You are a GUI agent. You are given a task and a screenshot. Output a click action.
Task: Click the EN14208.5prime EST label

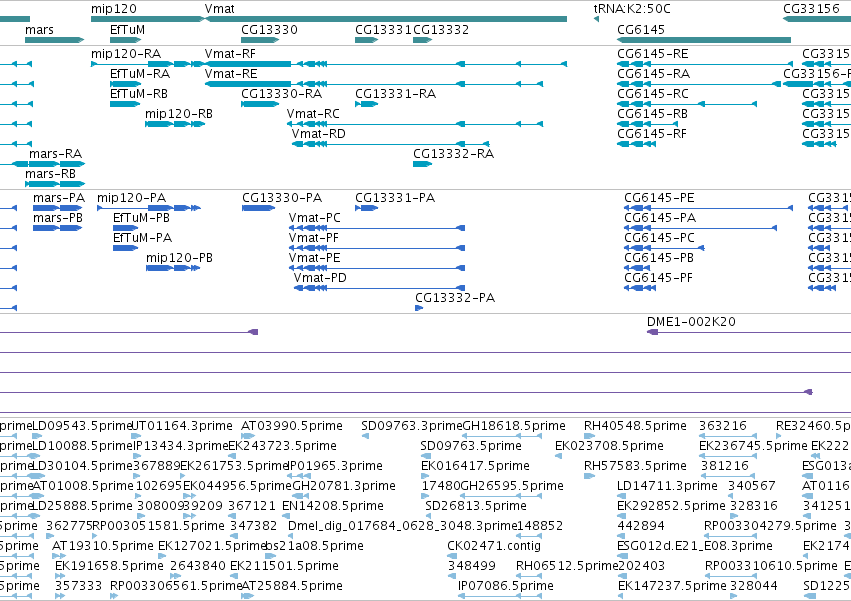[x=333, y=506]
